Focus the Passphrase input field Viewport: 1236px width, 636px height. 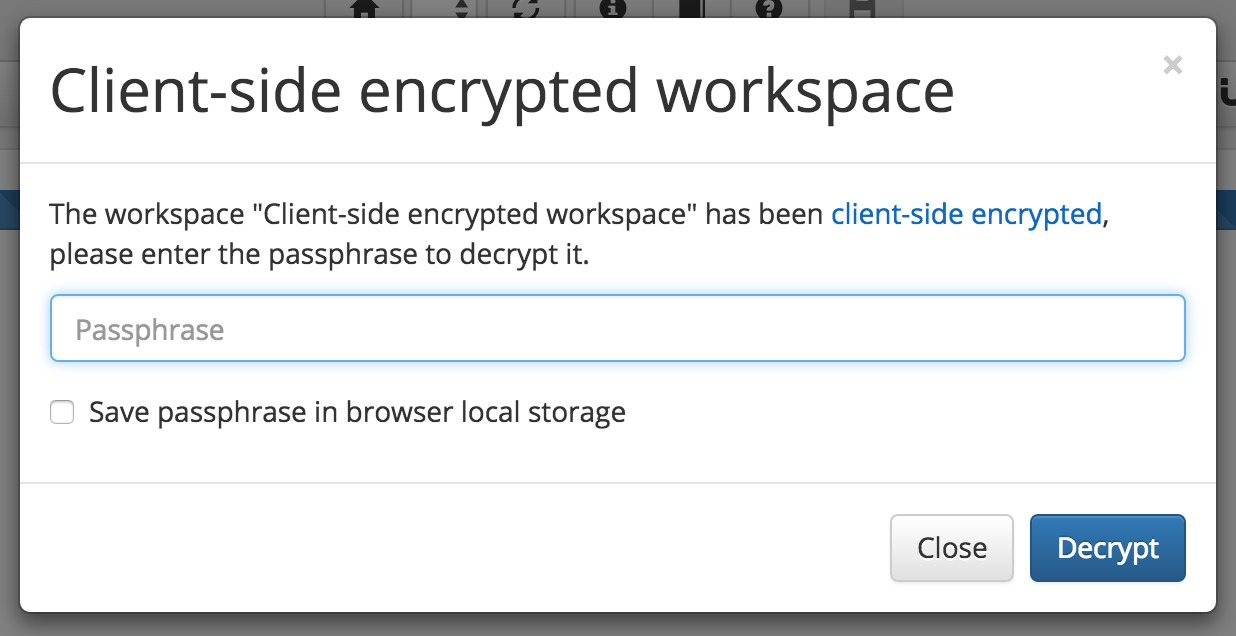point(618,328)
